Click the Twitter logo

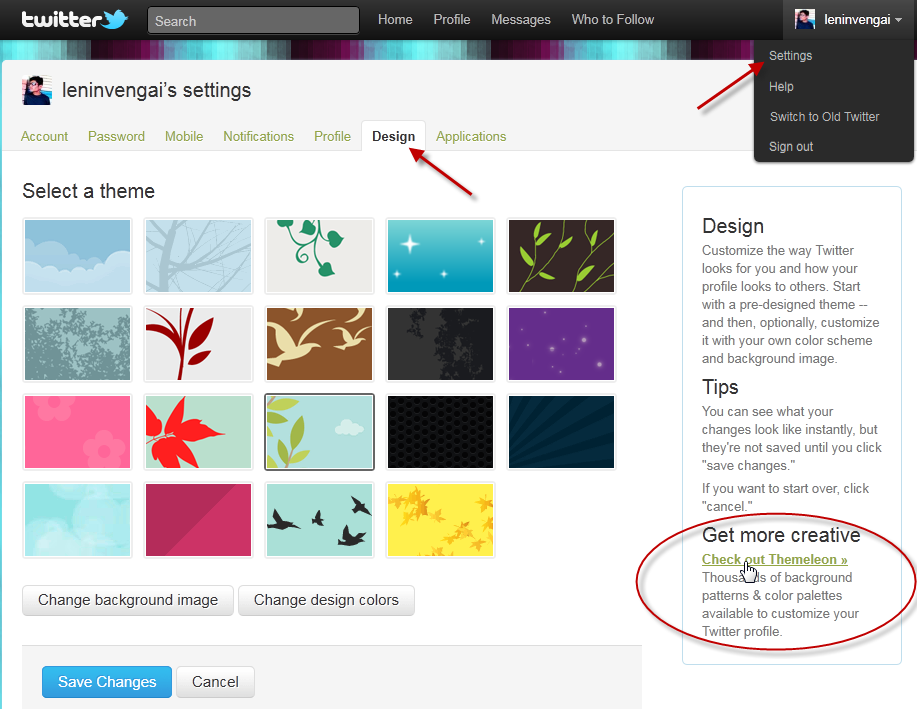pos(74,20)
